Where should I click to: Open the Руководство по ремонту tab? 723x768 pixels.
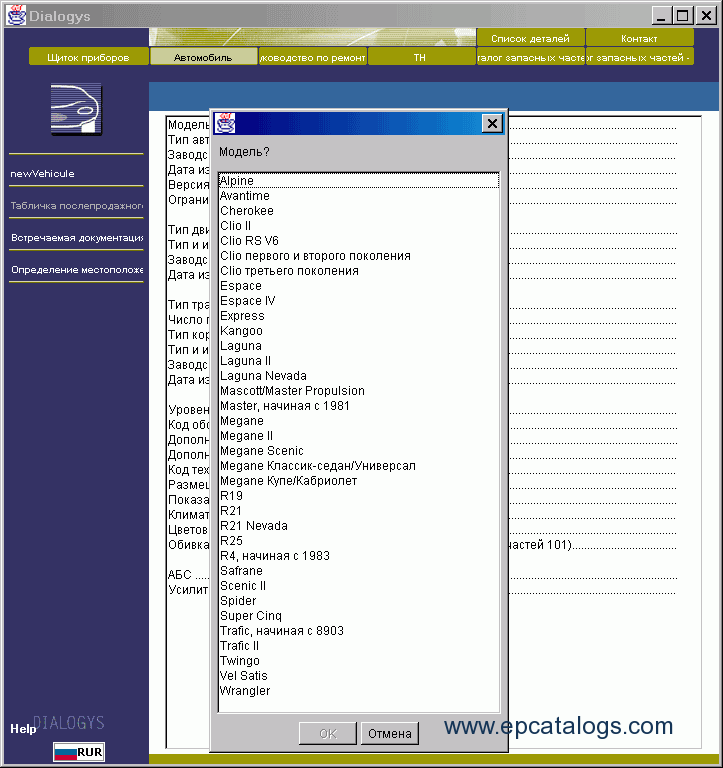coord(313,57)
